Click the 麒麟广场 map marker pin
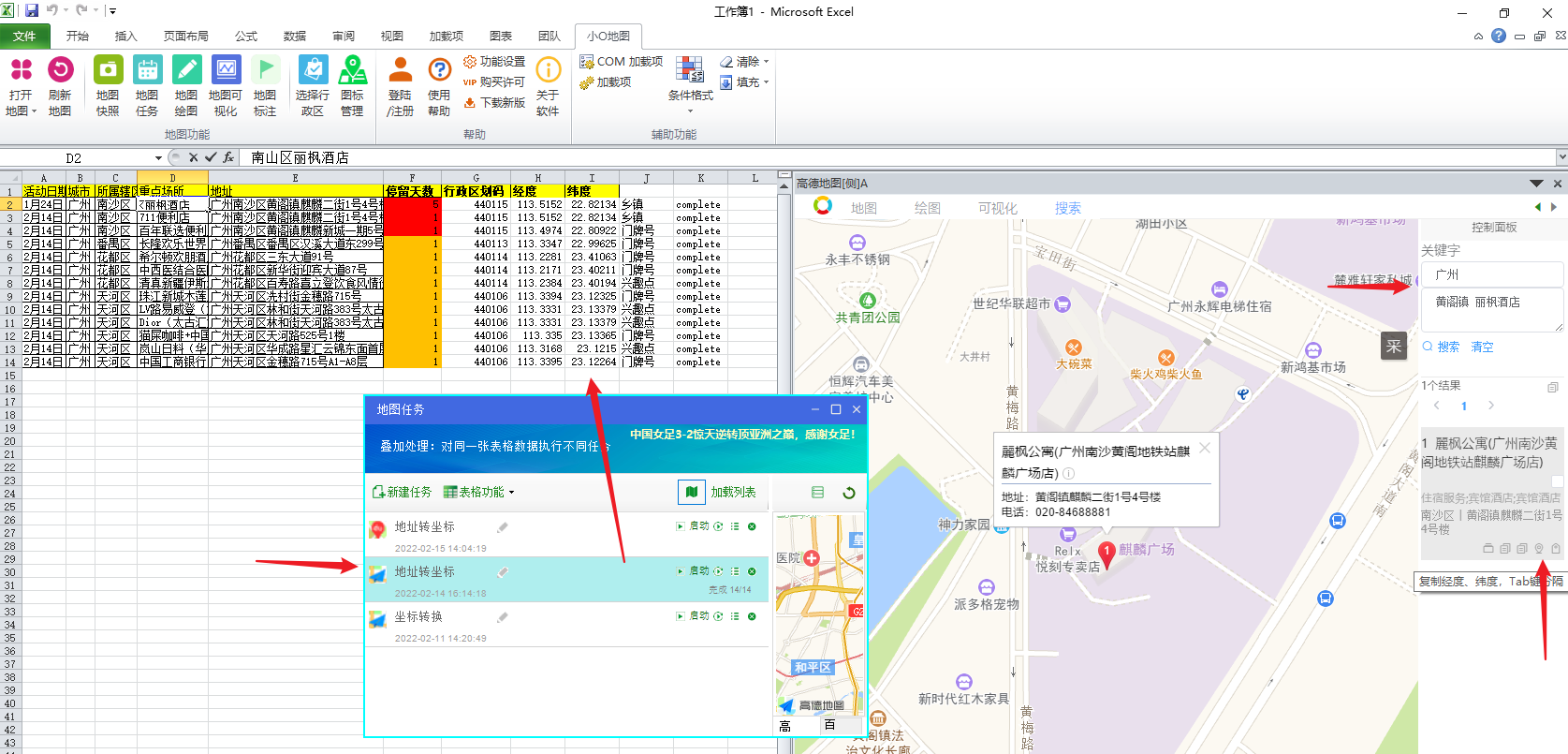The height and width of the screenshot is (754, 1568). [x=1106, y=554]
